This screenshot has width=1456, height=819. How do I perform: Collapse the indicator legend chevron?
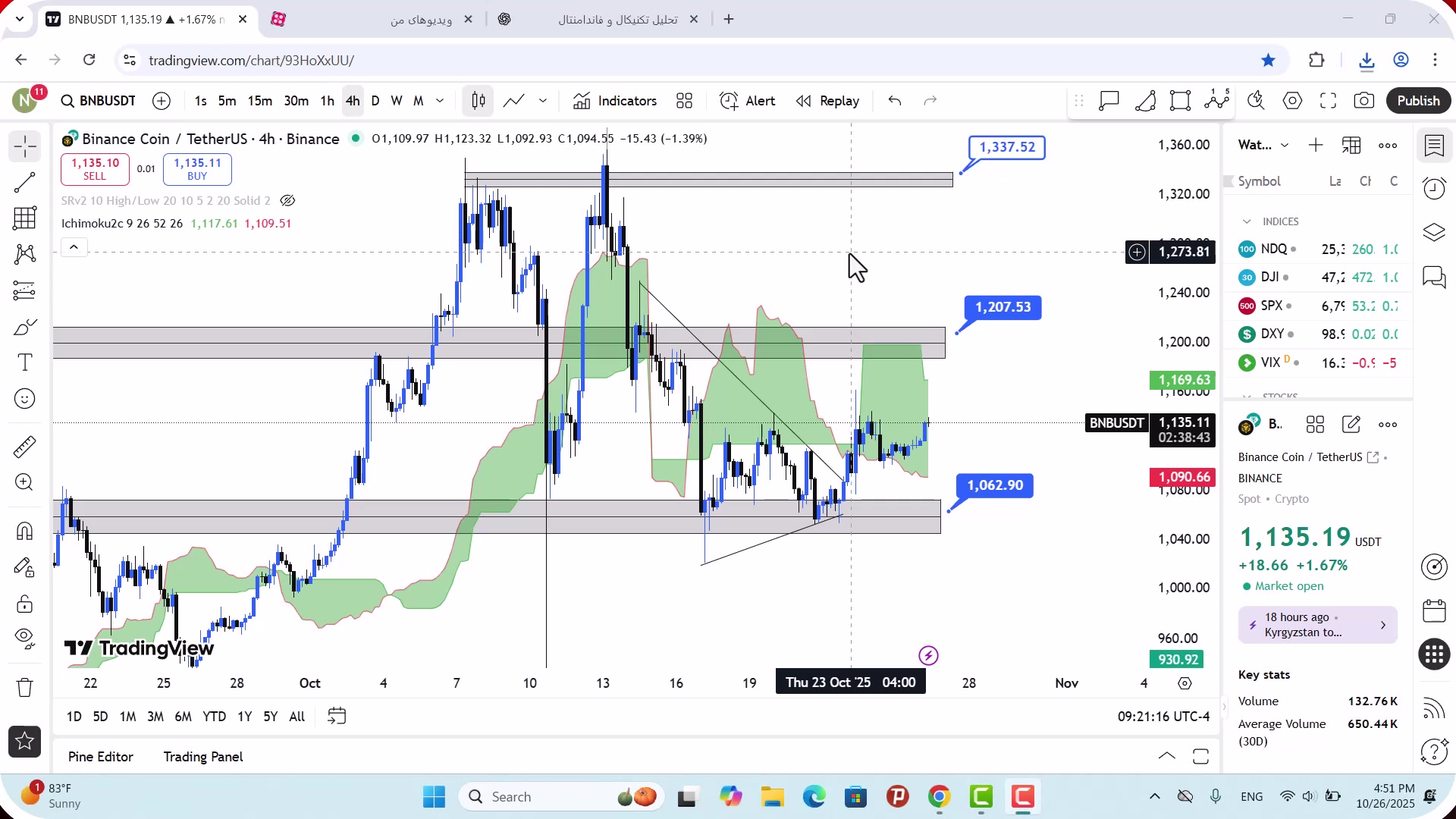(74, 247)
